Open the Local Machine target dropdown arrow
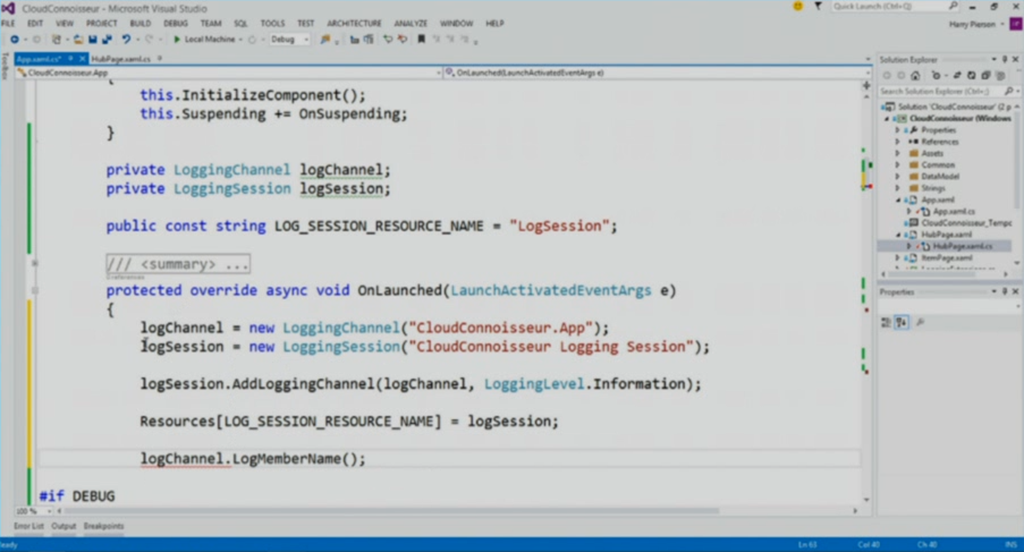Screen dimensions: 1024x552 click(241, 39)
